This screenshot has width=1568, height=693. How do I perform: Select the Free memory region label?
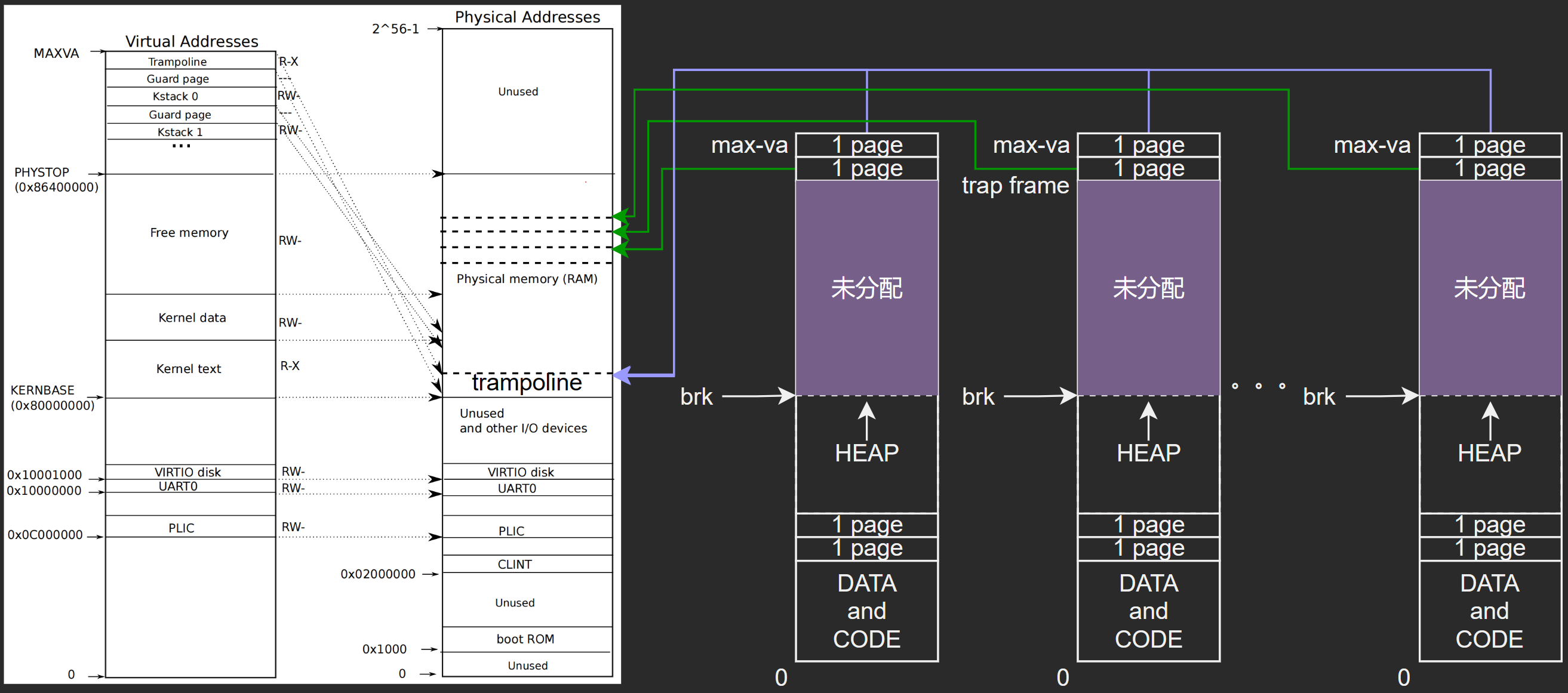(189, 232)
